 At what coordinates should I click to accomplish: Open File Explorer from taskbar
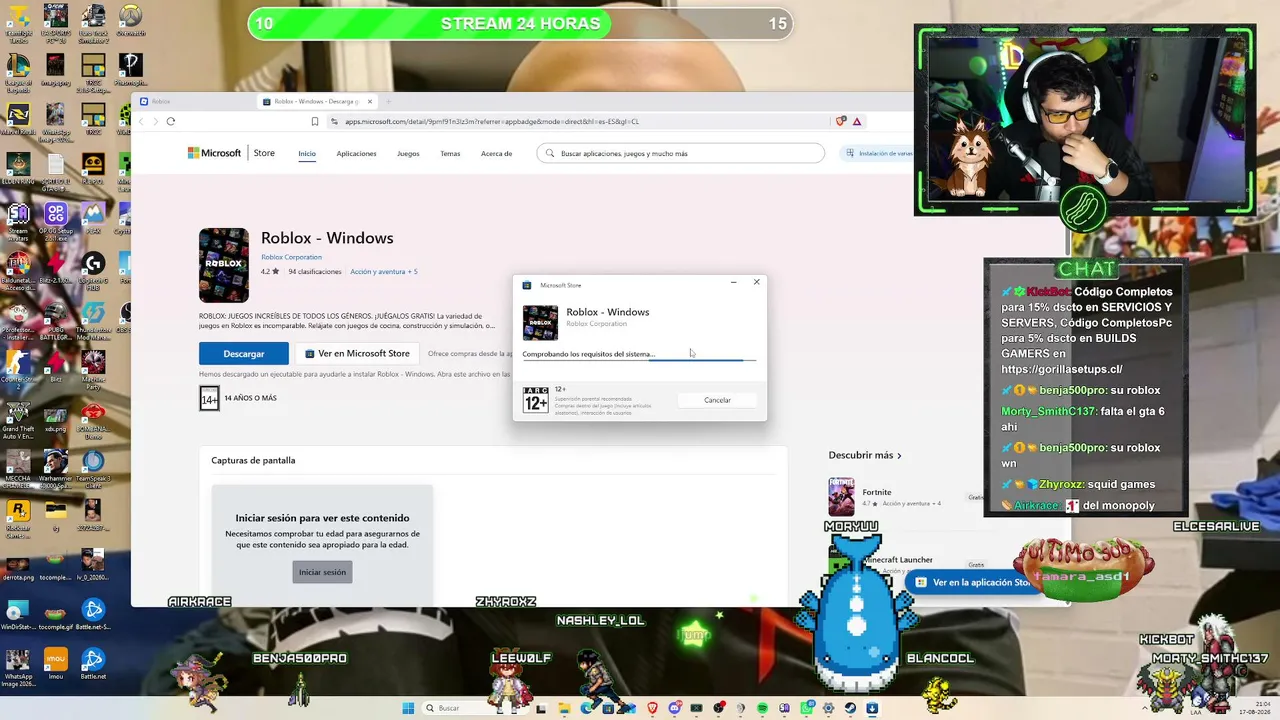tap(565, 708)
